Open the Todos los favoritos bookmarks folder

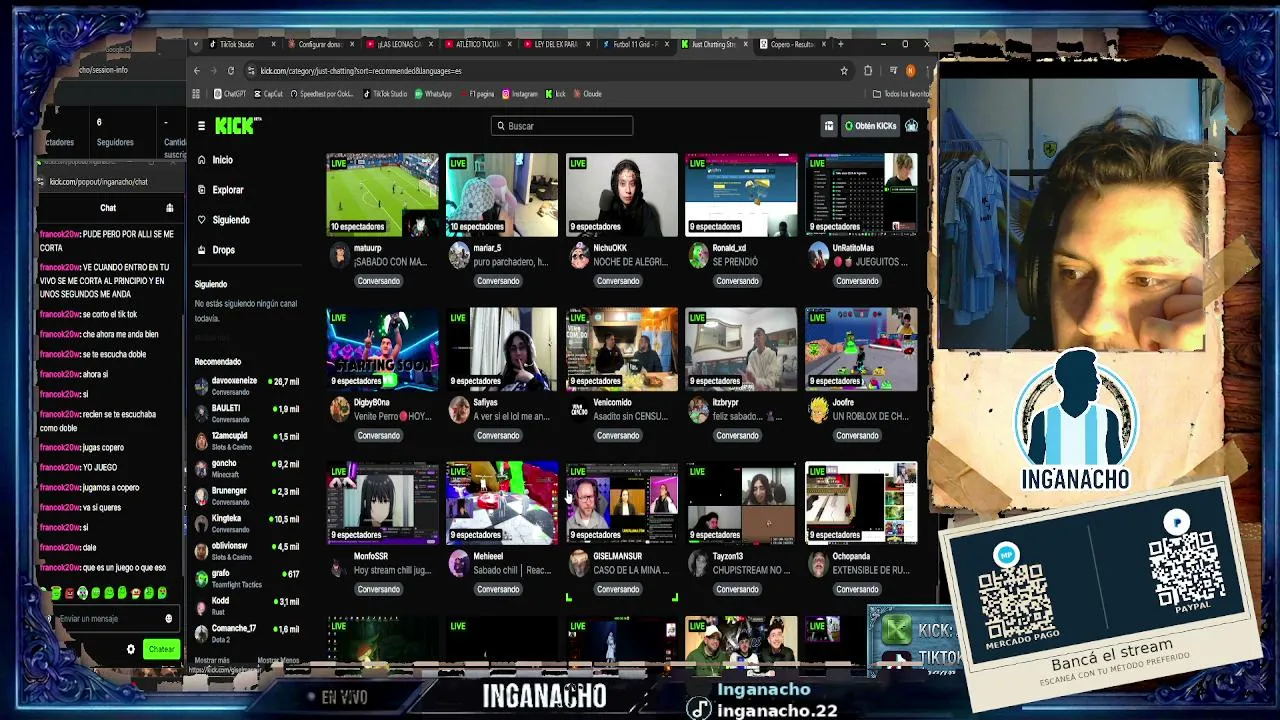(900, 94)
